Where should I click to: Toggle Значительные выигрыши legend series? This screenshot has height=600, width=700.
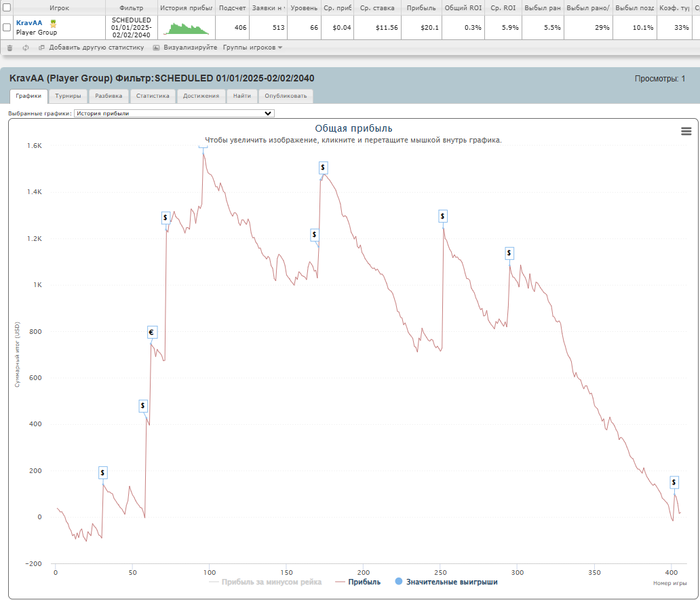tap(446, 582)
